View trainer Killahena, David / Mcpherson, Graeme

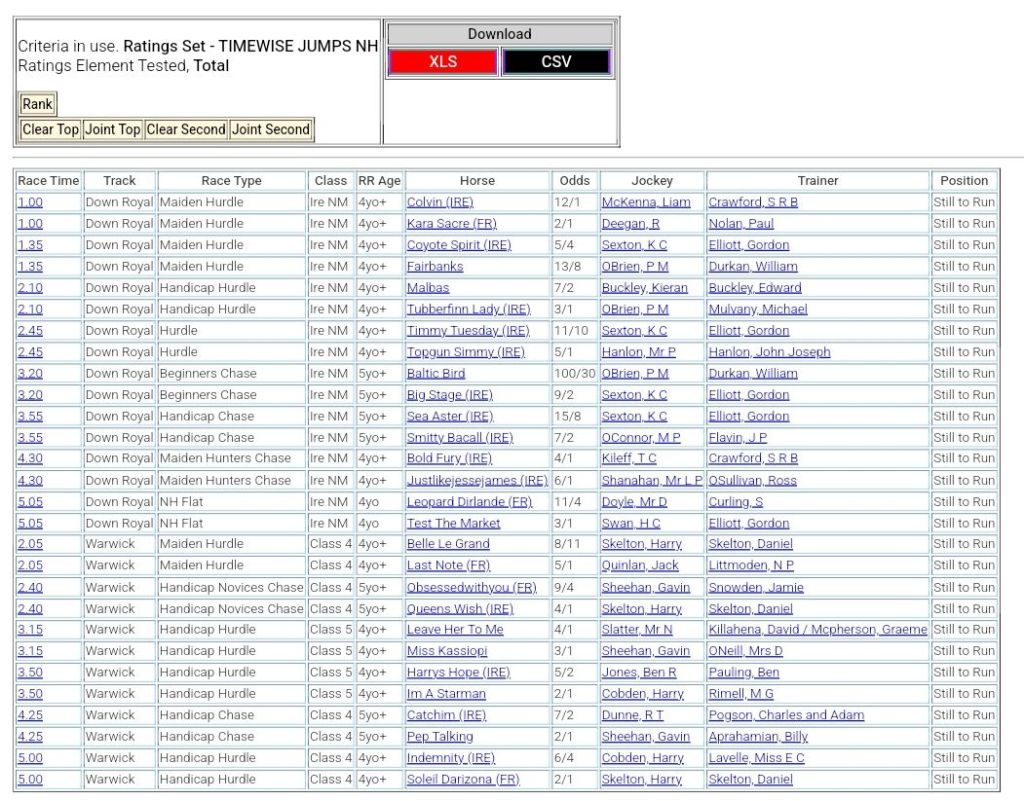coord(817,630)
